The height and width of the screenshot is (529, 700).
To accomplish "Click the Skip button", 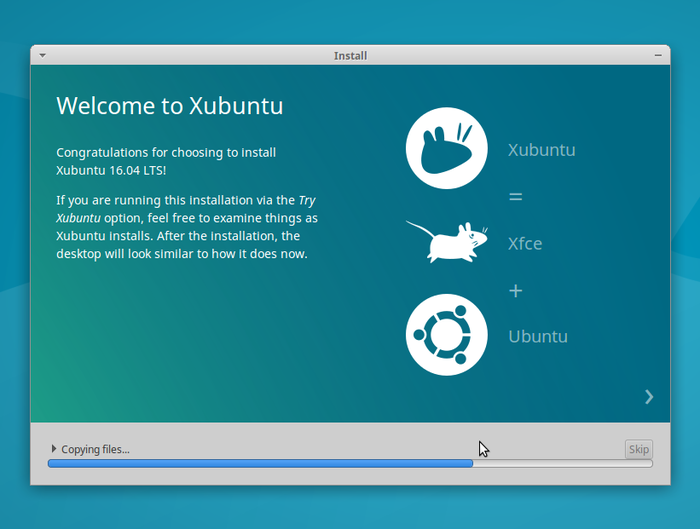I will 638,449.
